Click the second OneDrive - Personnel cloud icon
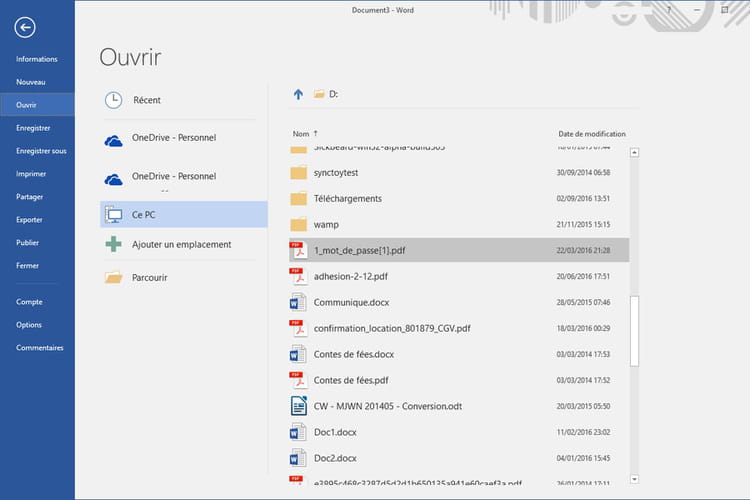The height and width of the screenshot is (500, 750). [x=113, y=179]
